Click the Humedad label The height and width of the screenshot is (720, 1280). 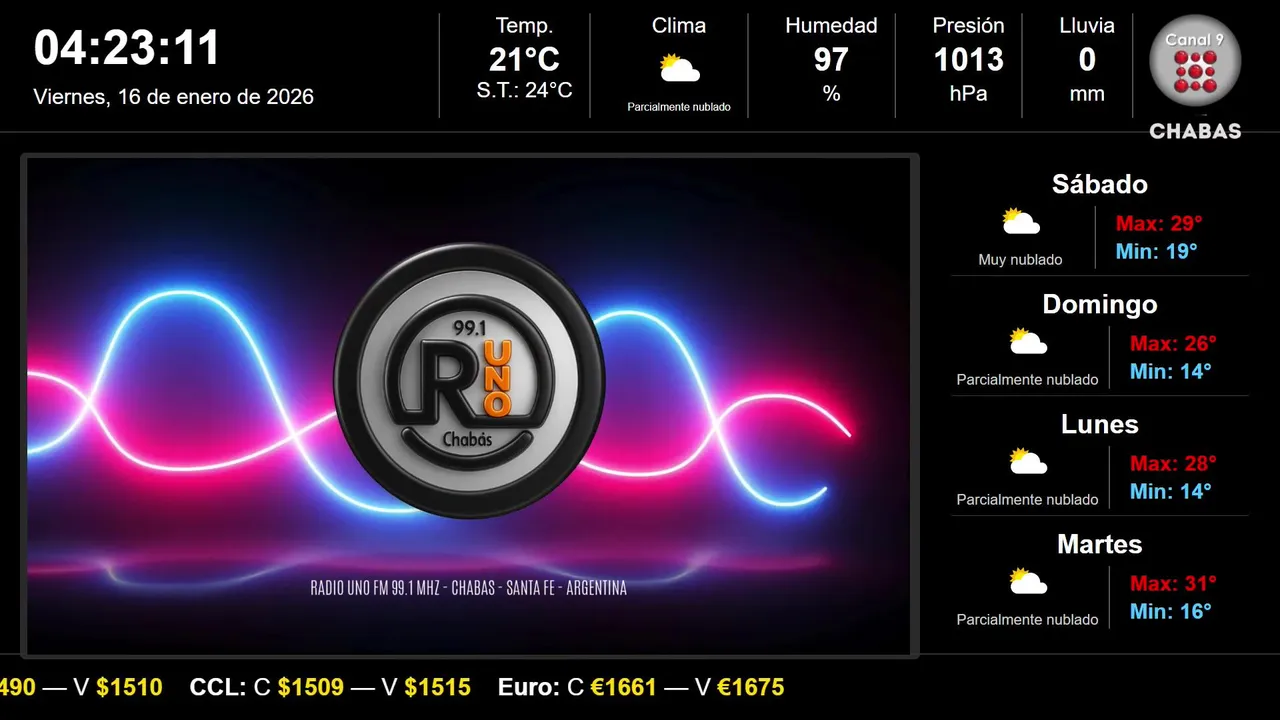pyautogui.click(x=831, y=26)
